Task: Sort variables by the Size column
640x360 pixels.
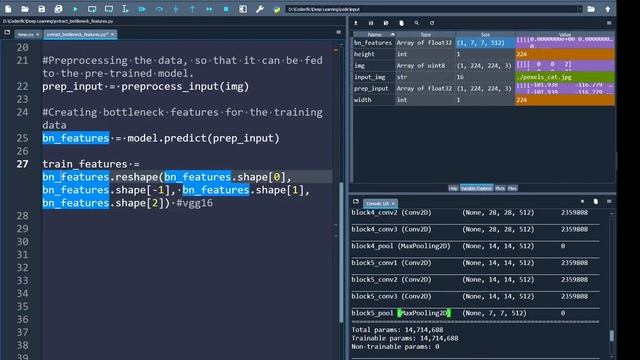Action: click(485, 35)
